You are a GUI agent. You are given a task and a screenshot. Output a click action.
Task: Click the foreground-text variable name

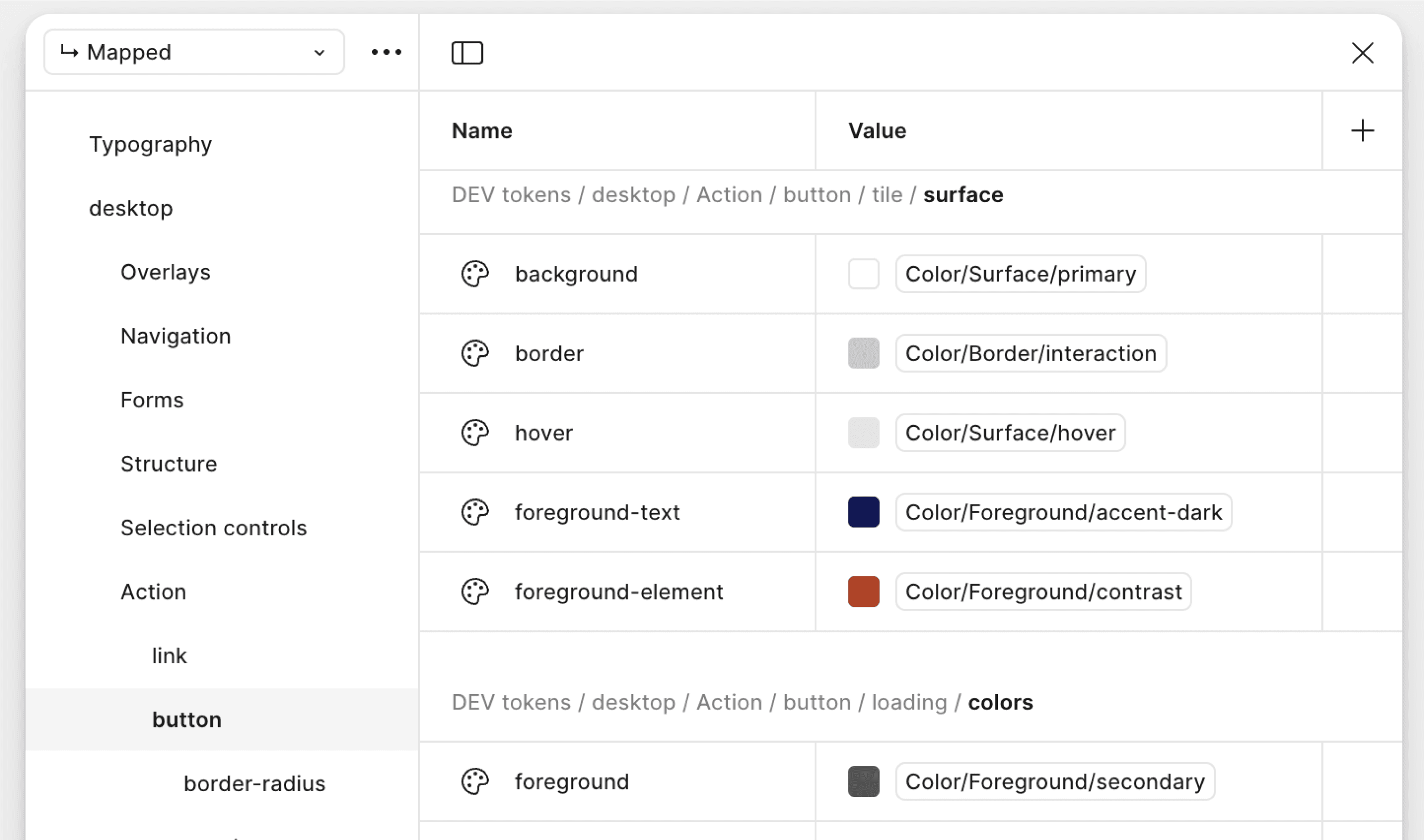pyautogui.click(x=597, y=512)
